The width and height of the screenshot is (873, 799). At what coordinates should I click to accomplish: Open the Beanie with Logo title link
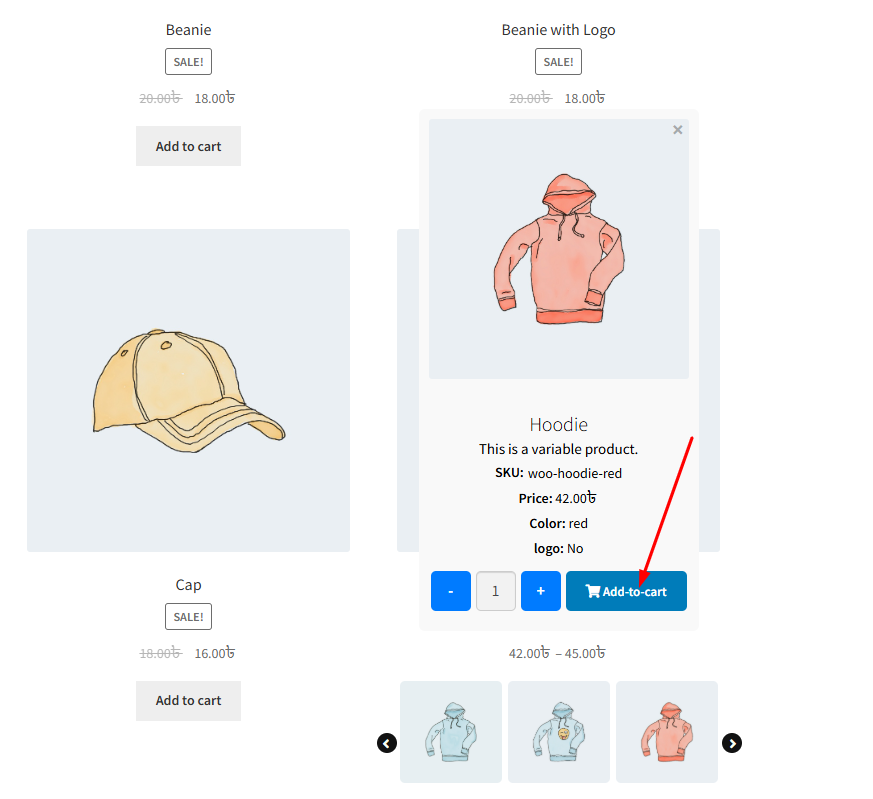point(558,30)
